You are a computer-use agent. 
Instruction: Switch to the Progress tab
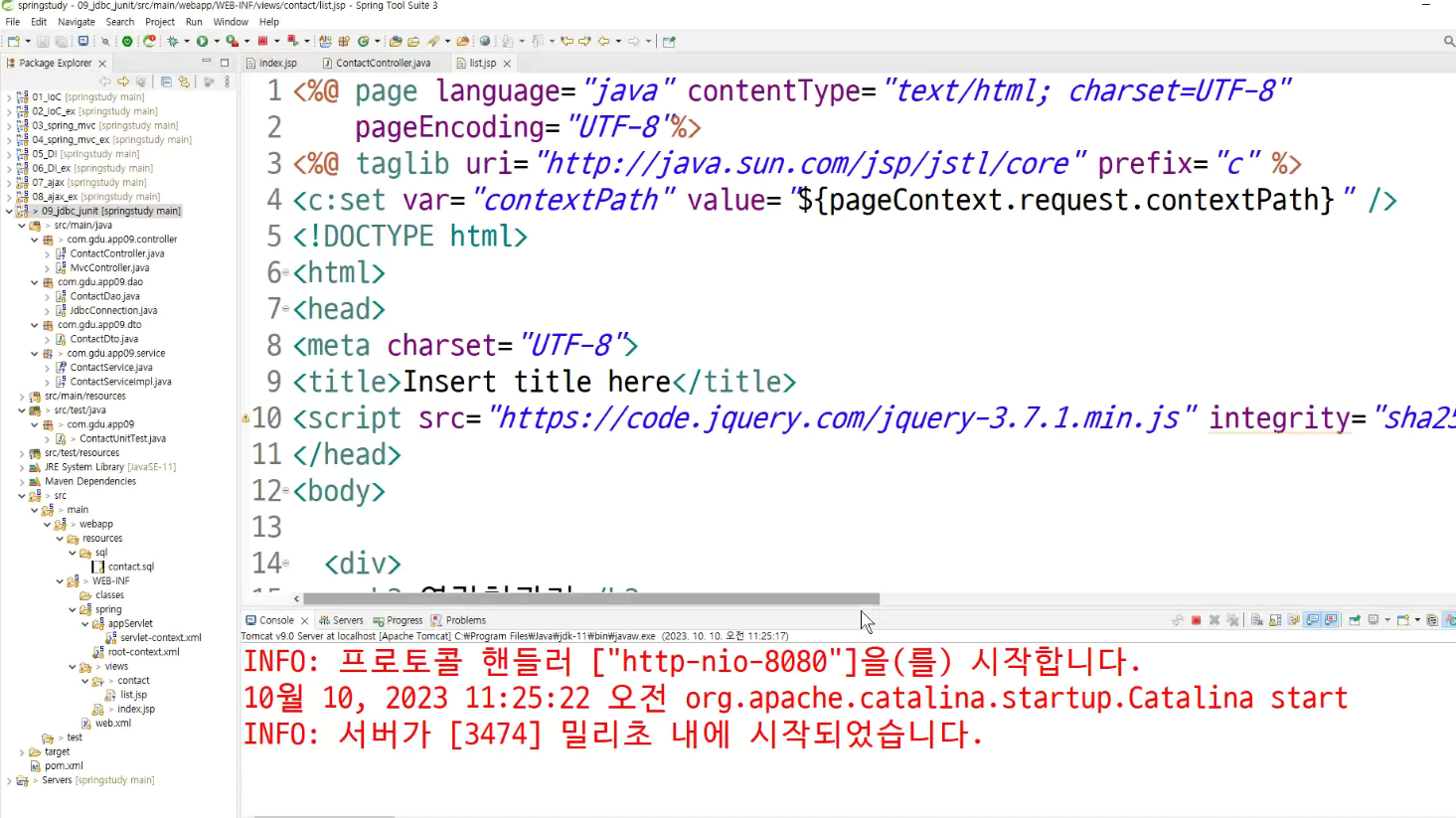point(398,620)
